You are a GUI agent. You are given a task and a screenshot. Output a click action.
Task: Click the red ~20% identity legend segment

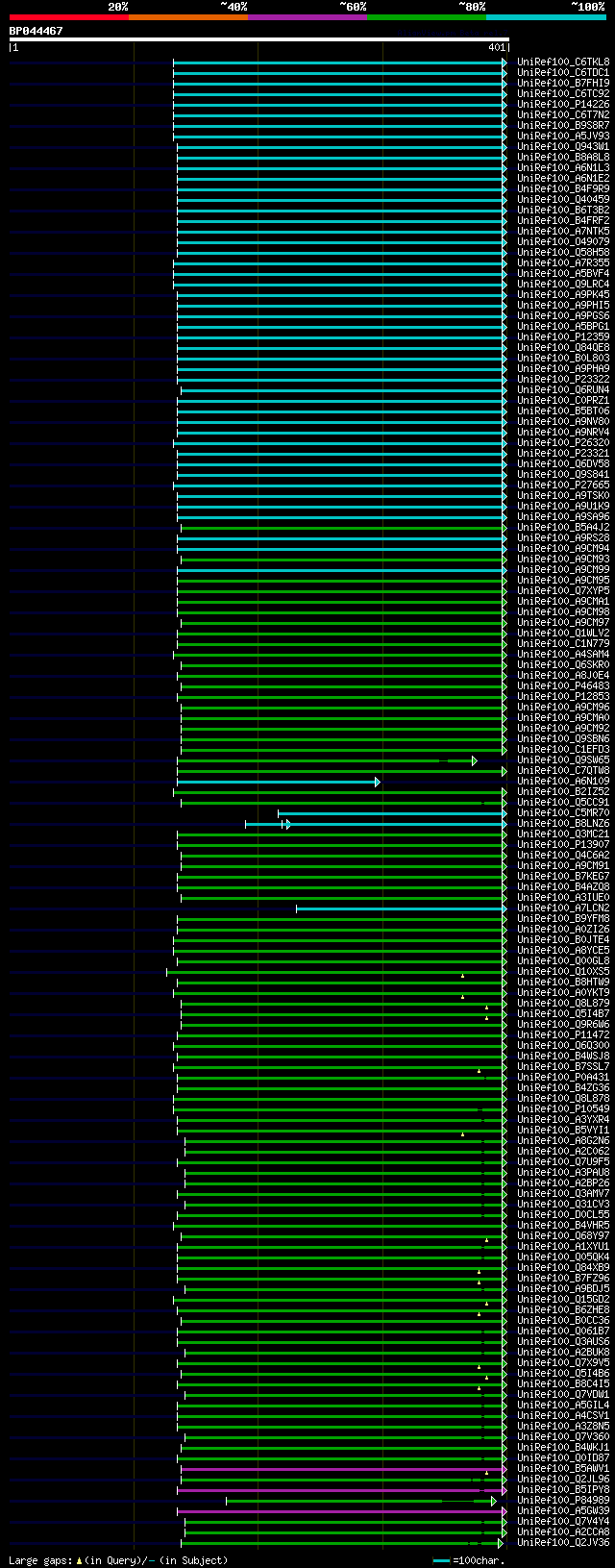pyautogui.click(x=69, y=17)
